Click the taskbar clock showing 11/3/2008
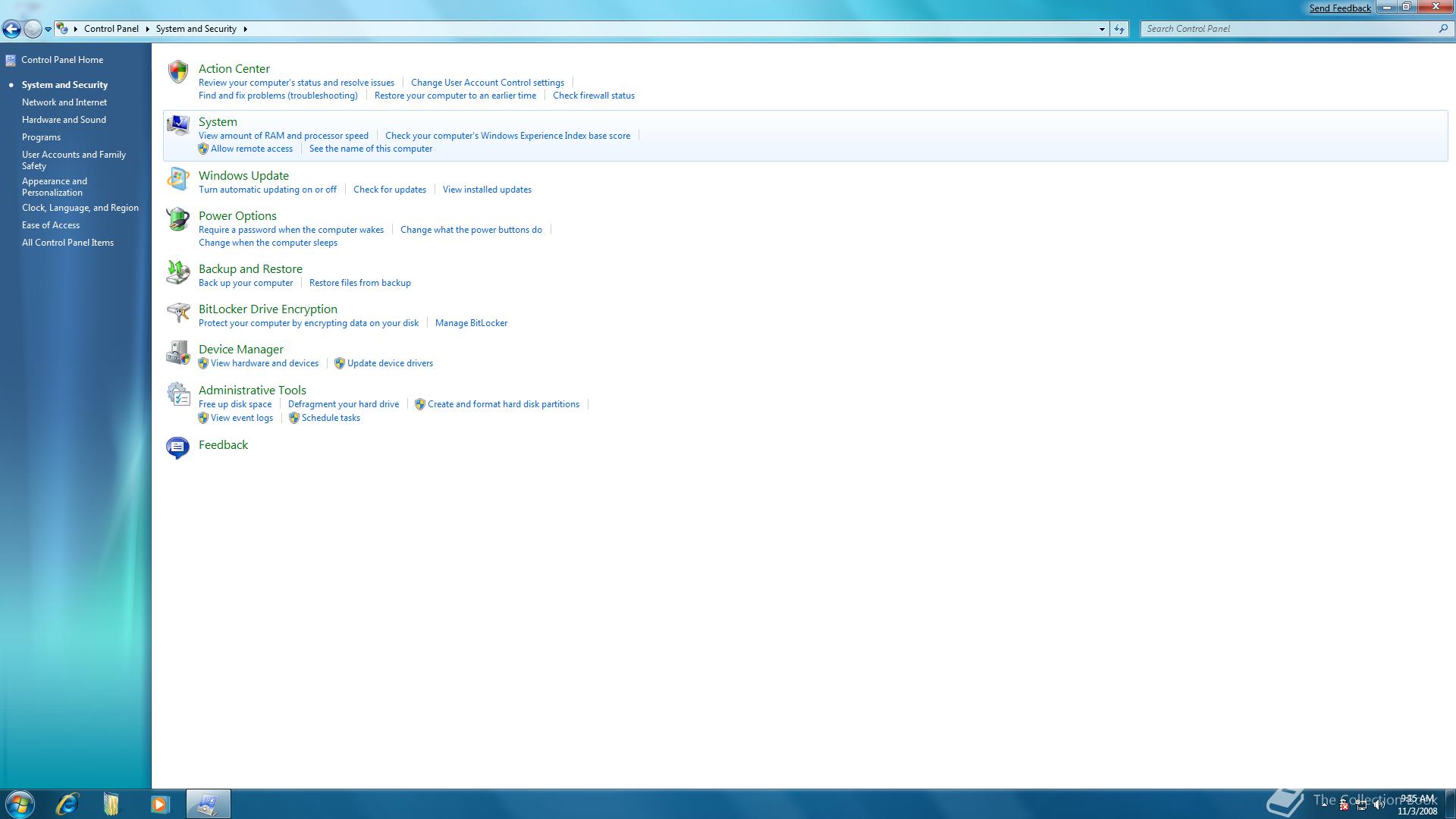 [1417, 805]
